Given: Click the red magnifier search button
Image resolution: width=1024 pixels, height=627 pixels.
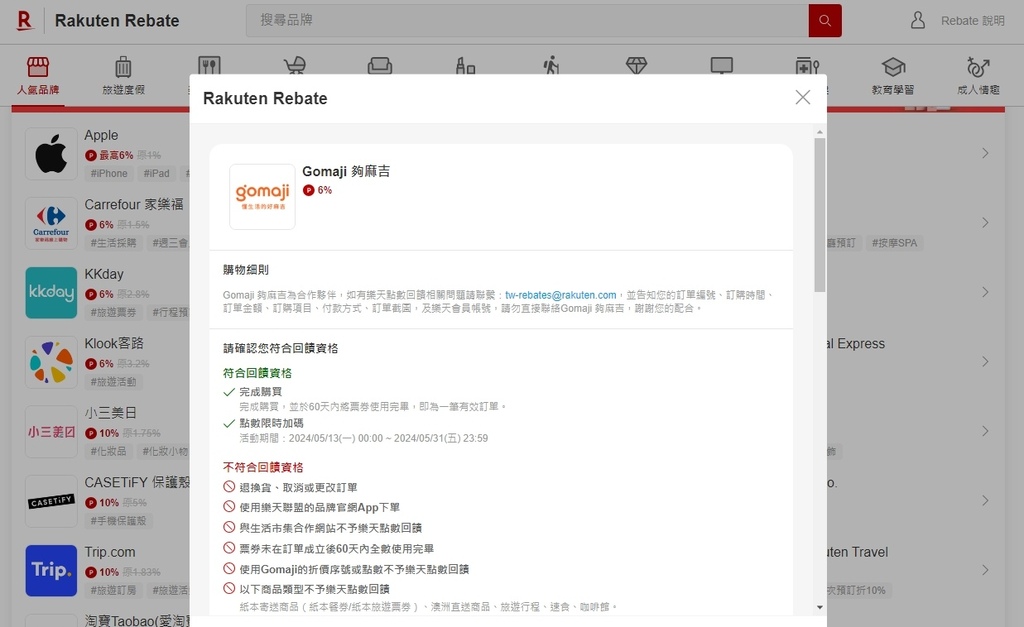Looking at the screenshot, I should [825, 20].
